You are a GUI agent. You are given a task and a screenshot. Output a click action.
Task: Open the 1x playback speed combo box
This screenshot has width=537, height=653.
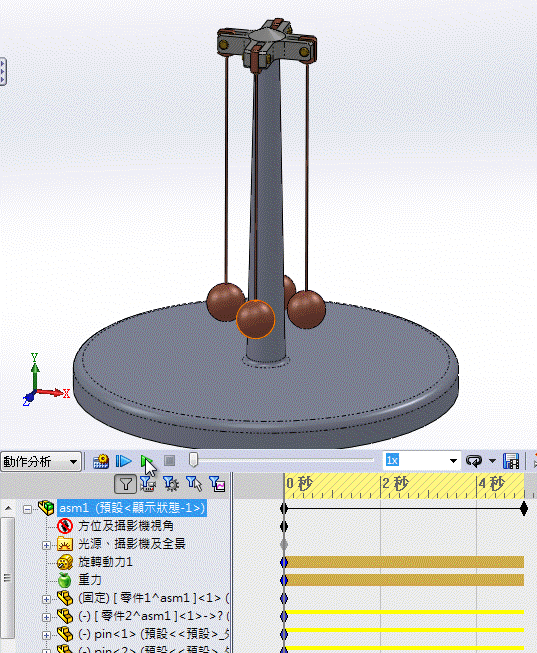pyautogui.click(x=421, y=461)
